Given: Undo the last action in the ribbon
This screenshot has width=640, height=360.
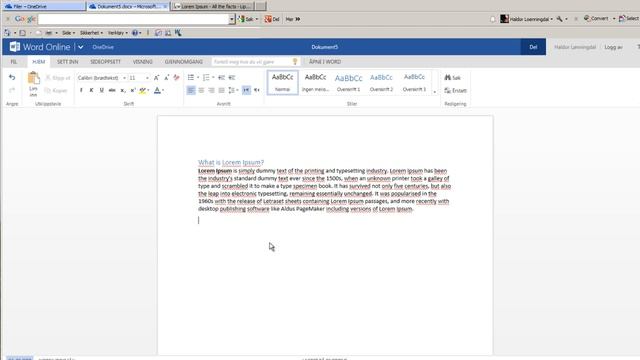Looking at the screenshot, I should point(12,77).
